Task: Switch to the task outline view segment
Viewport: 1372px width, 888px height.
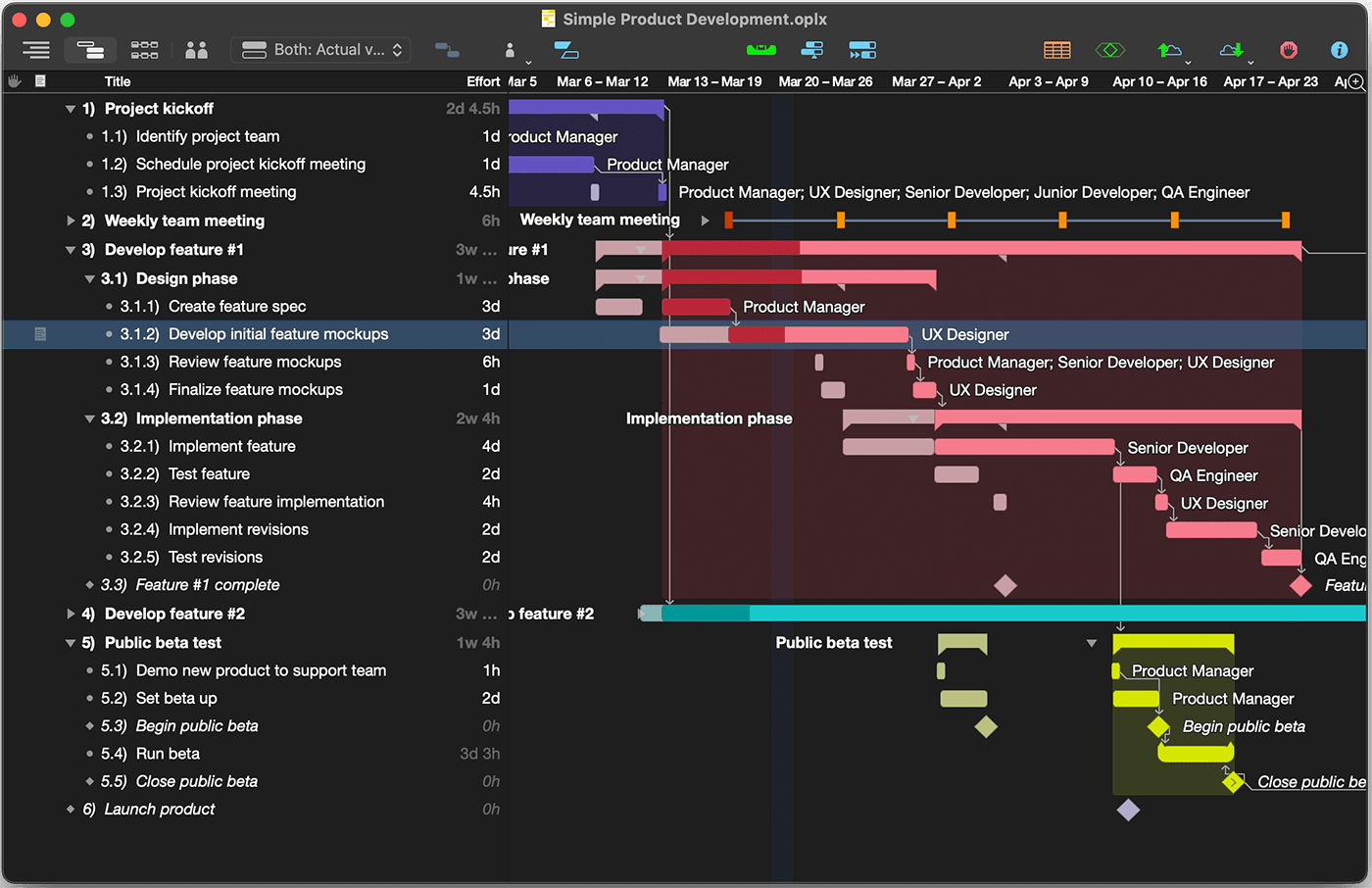Action: pos(36,49)
